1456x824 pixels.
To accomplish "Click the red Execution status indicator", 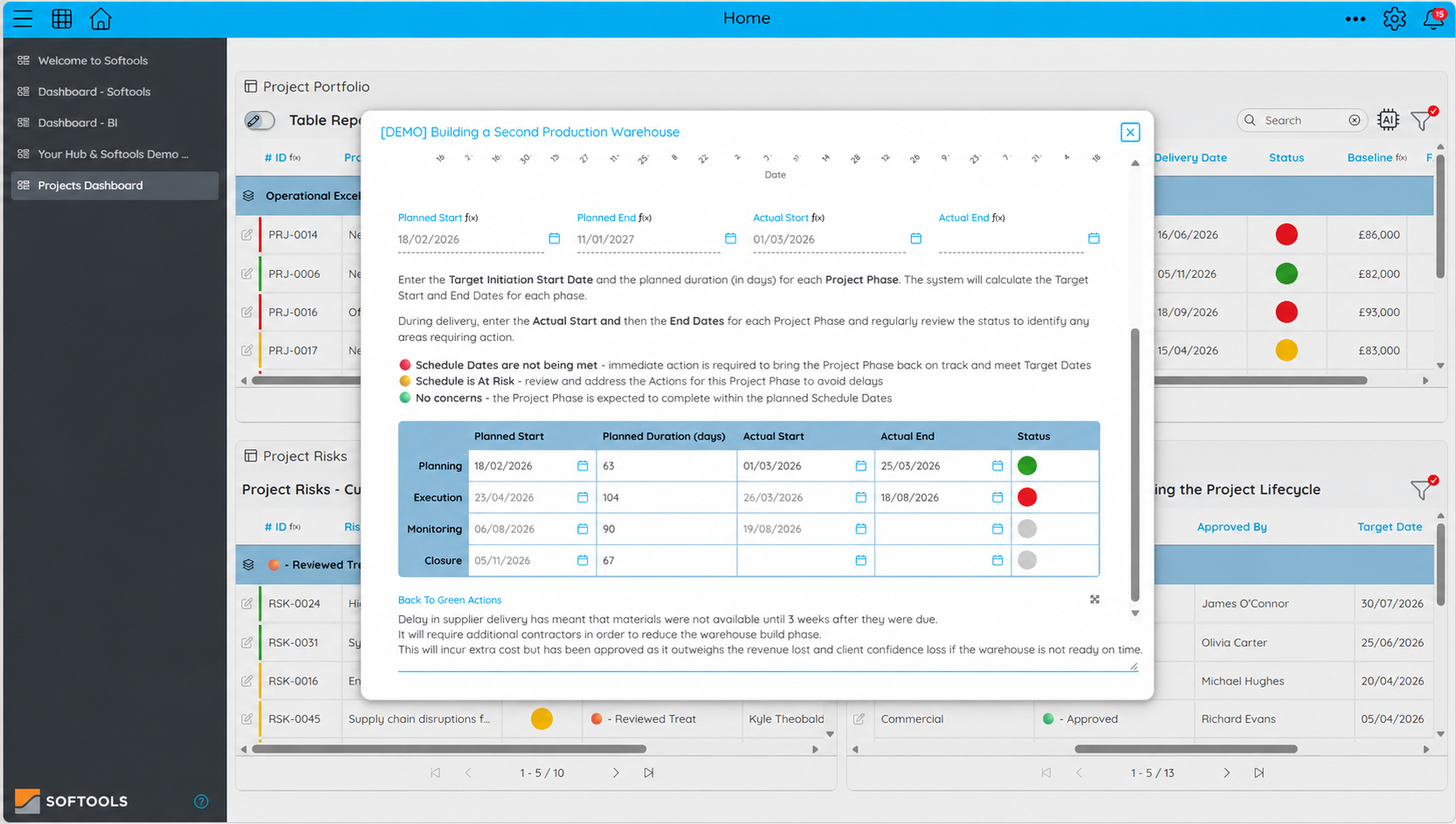I will coord(1027,497).
